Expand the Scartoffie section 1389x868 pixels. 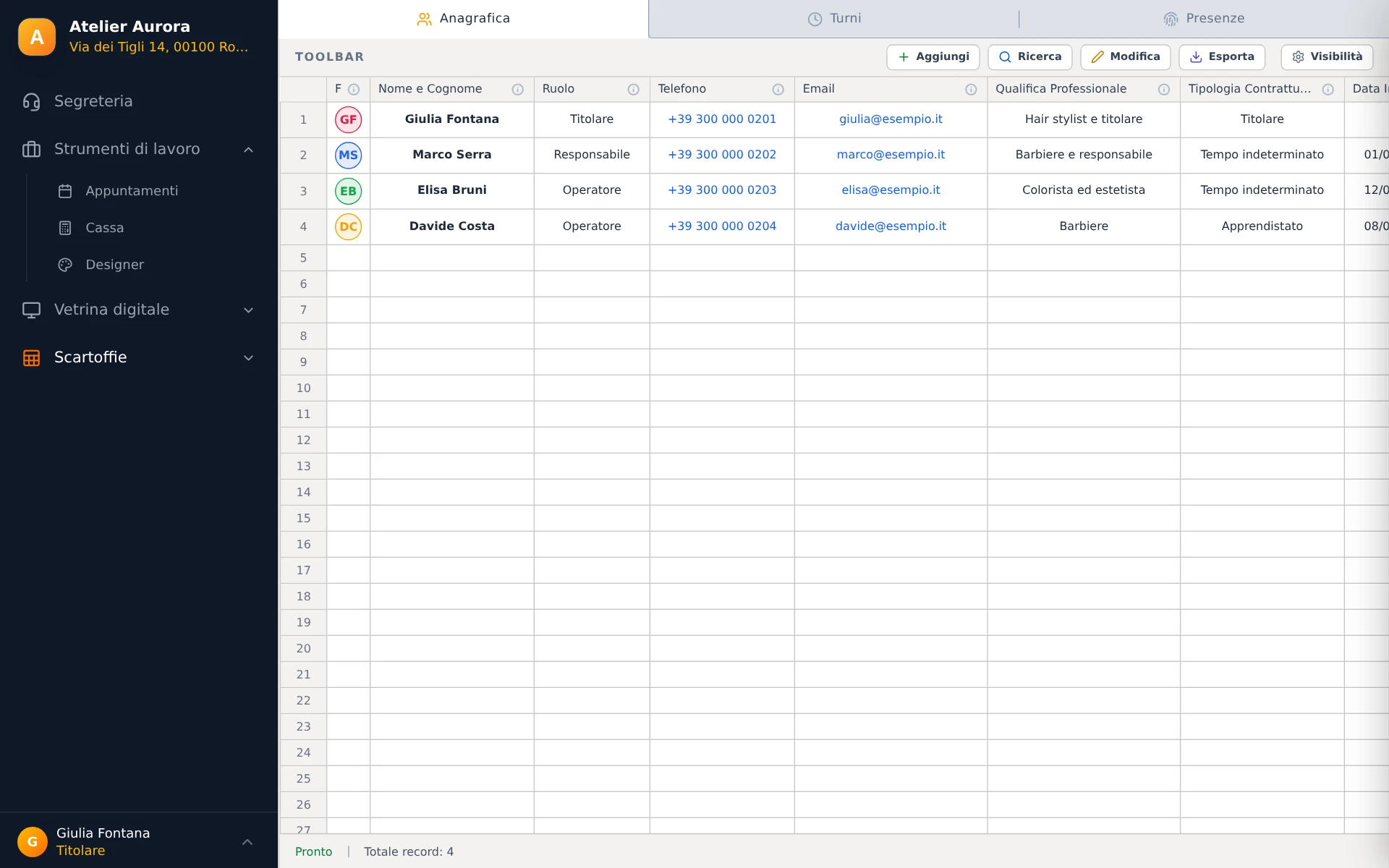[248, 358]
